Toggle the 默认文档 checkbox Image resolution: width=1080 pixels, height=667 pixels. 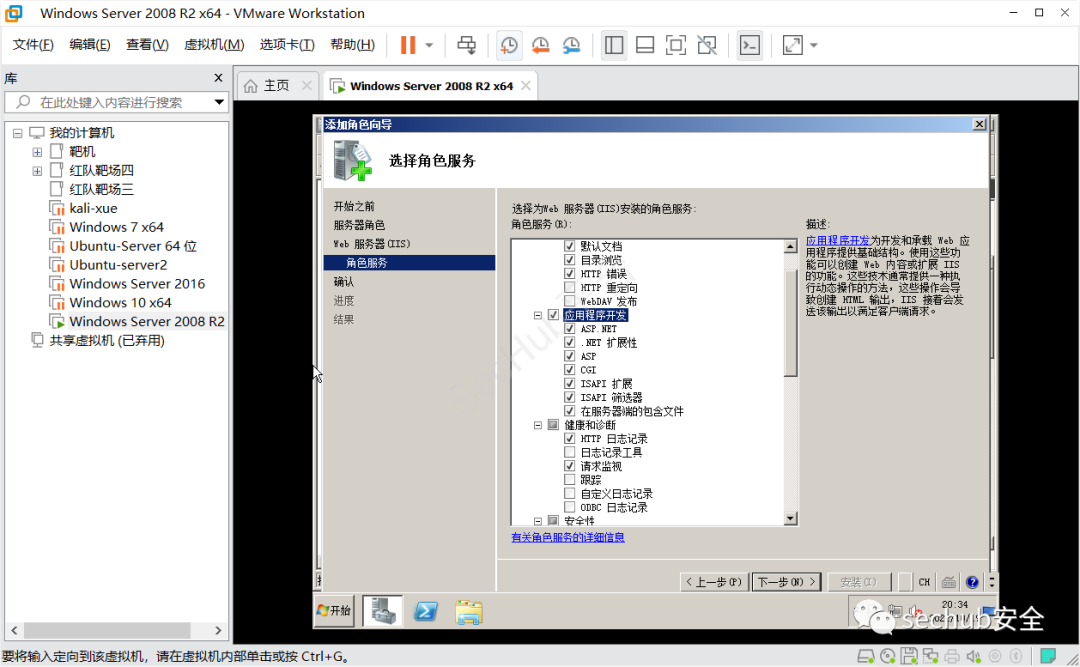(569, 246)
